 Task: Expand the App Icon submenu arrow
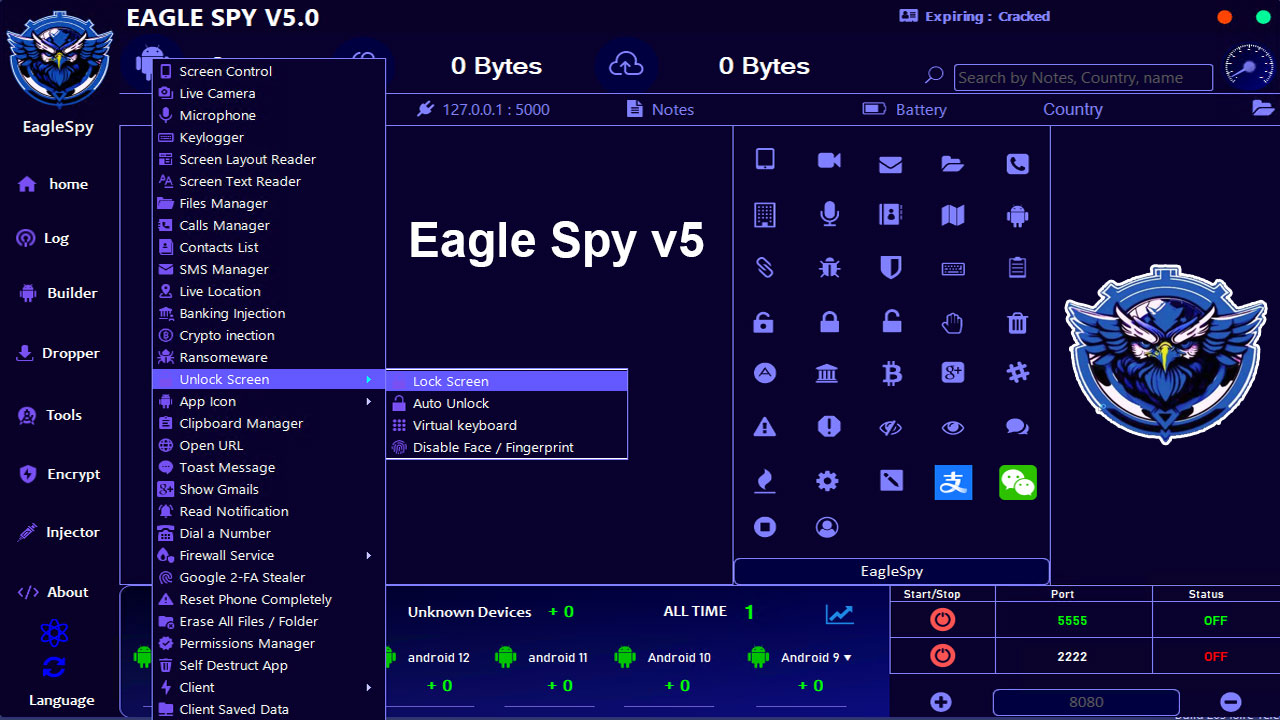(x=367, y=401)
